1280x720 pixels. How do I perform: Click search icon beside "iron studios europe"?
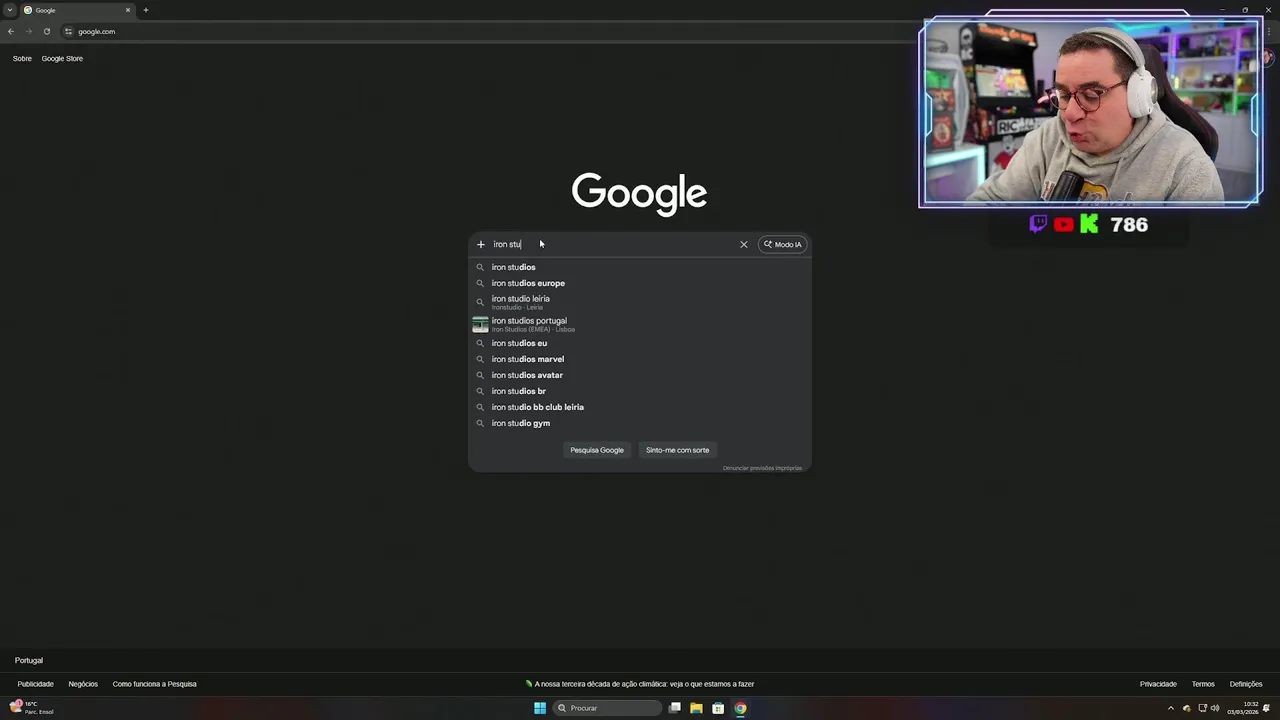[480, 283]
